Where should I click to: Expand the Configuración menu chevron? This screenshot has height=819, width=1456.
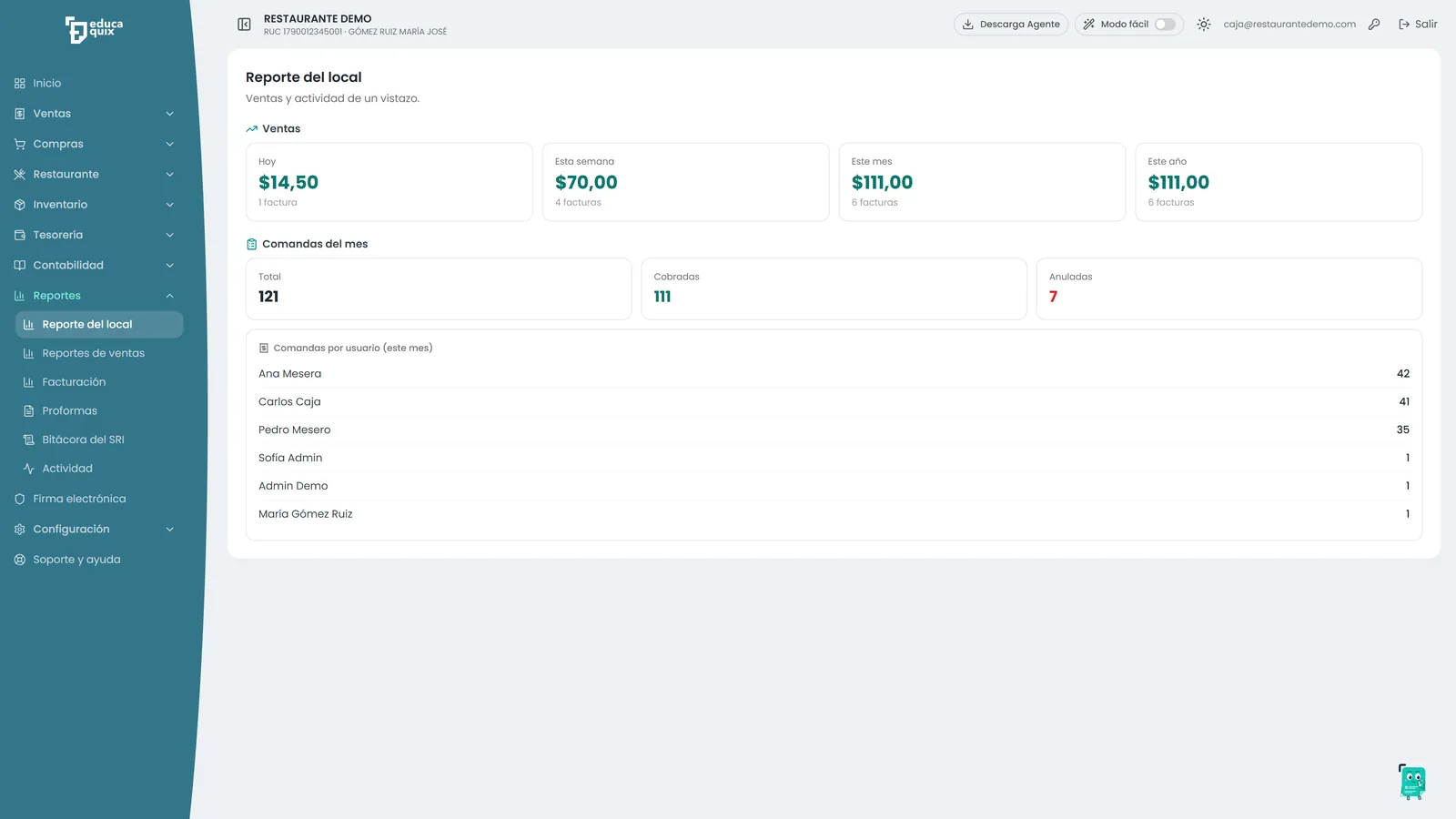pos(169,530)
